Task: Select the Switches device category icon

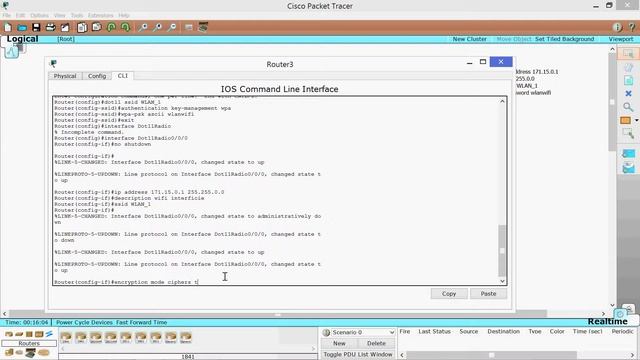Action: (19, 334)
